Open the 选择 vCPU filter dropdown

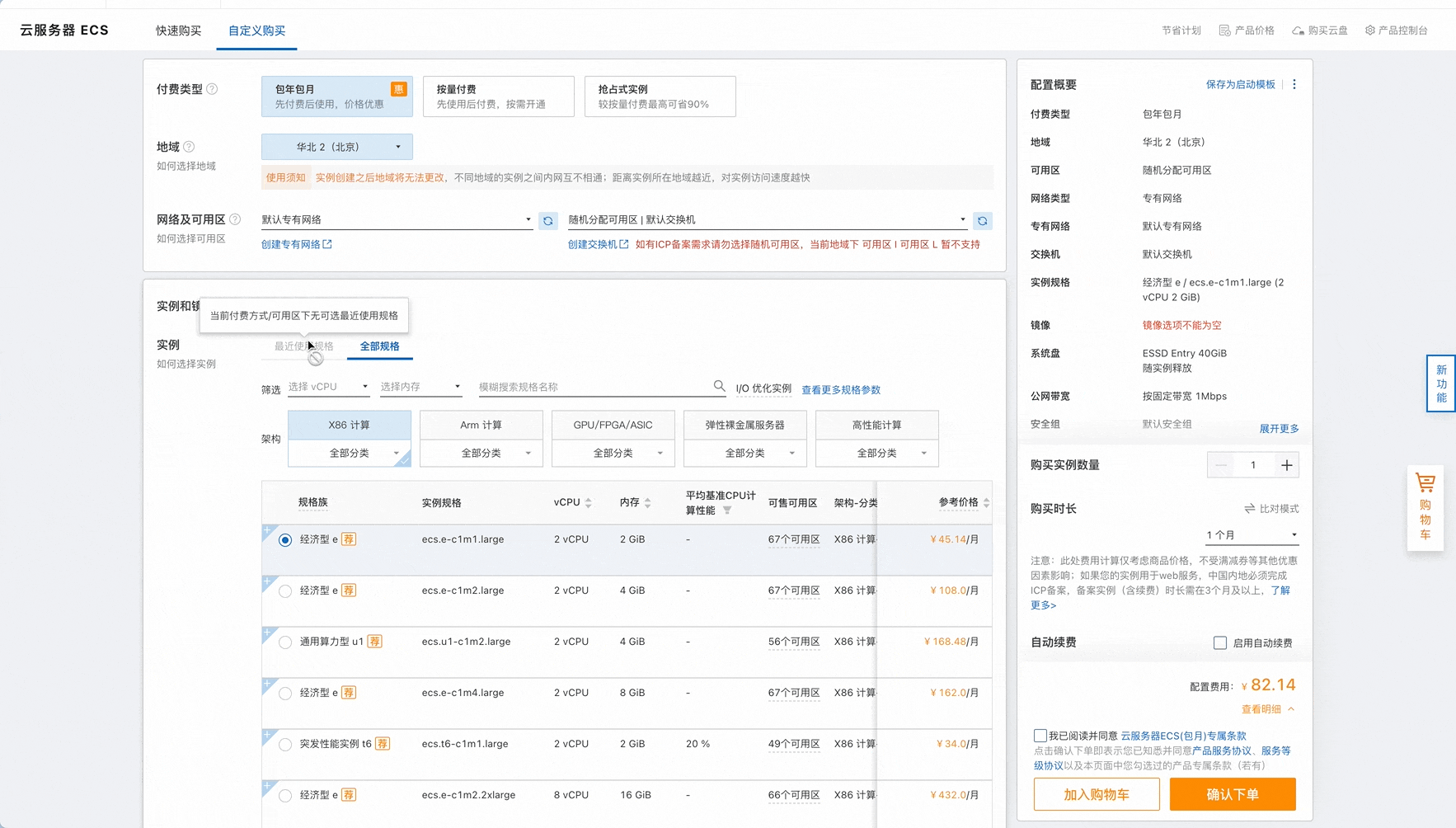click(328, 385)
